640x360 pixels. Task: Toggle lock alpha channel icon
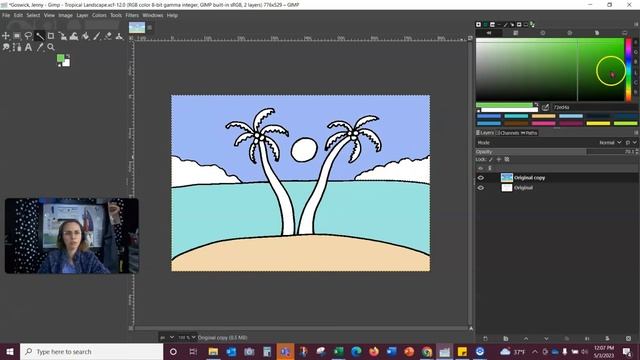507,159
